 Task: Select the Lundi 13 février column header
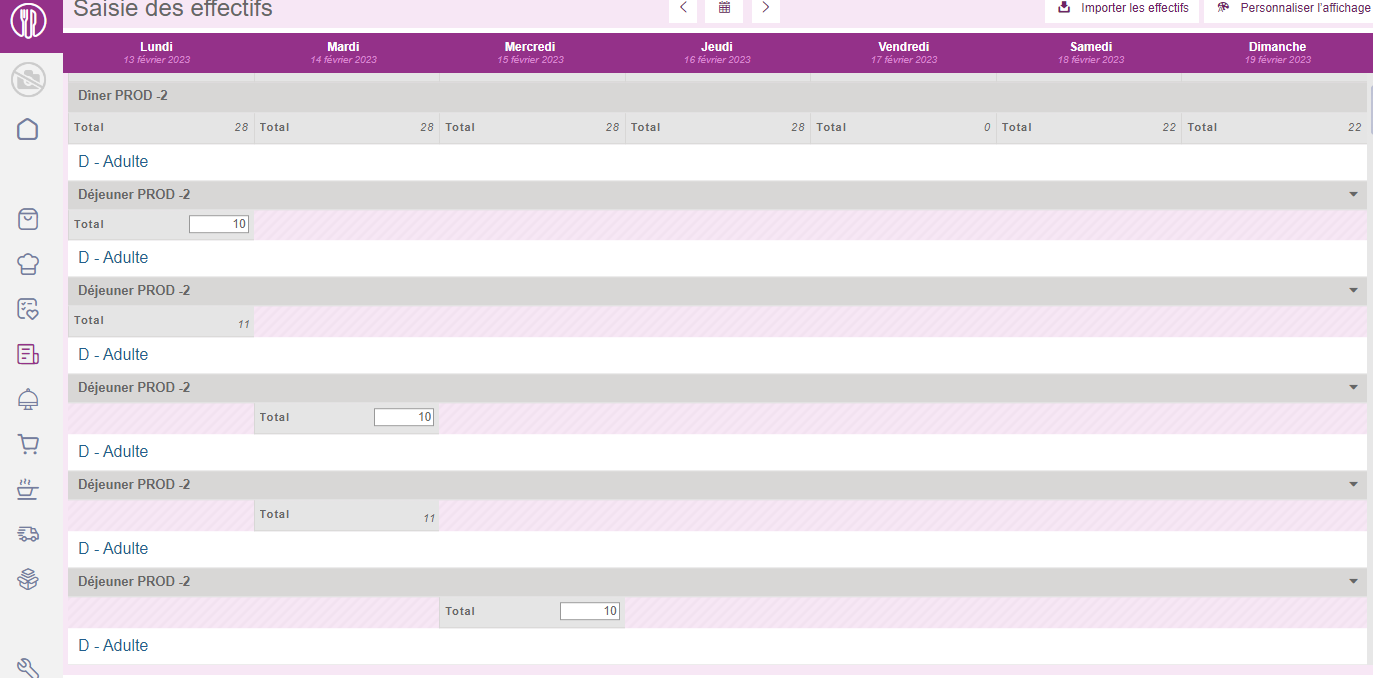coord(157,53)
